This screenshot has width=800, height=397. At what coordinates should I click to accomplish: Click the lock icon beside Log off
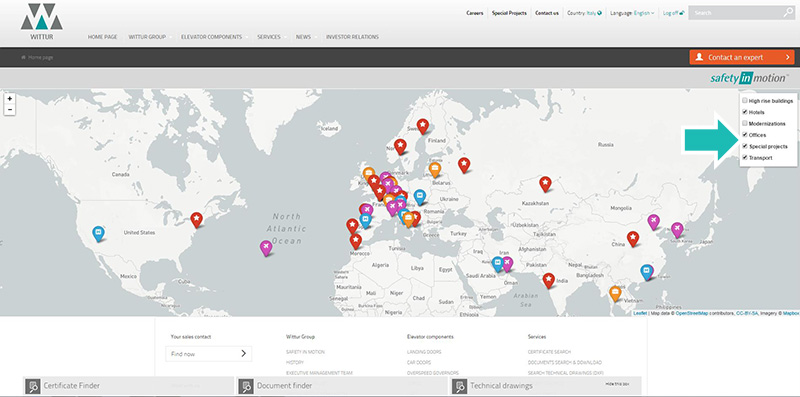(x=682, y=13)
